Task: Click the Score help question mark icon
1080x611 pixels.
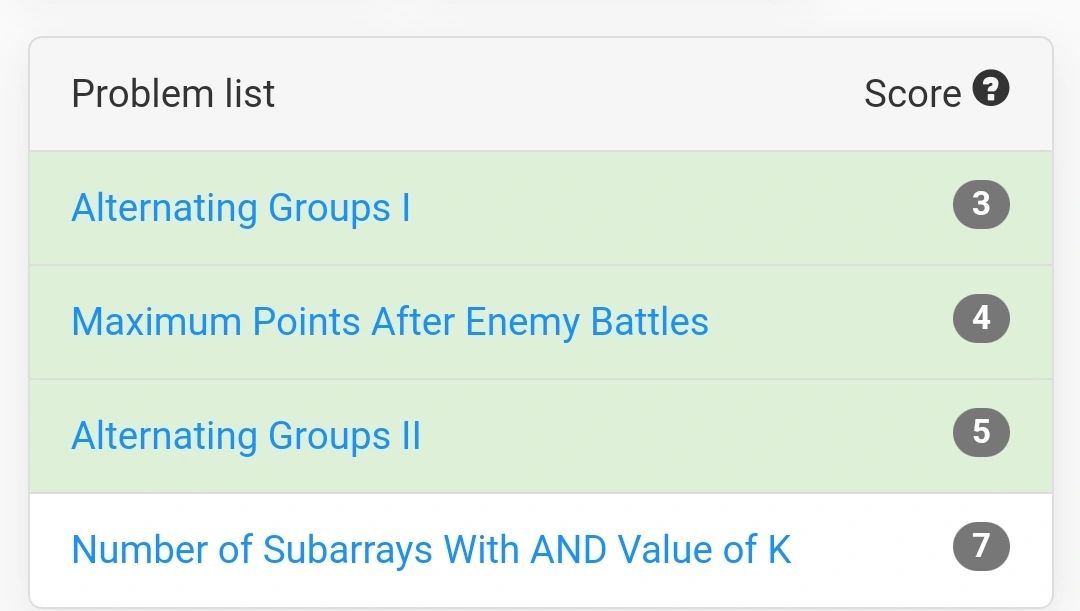Action: (x=990, y=88)
